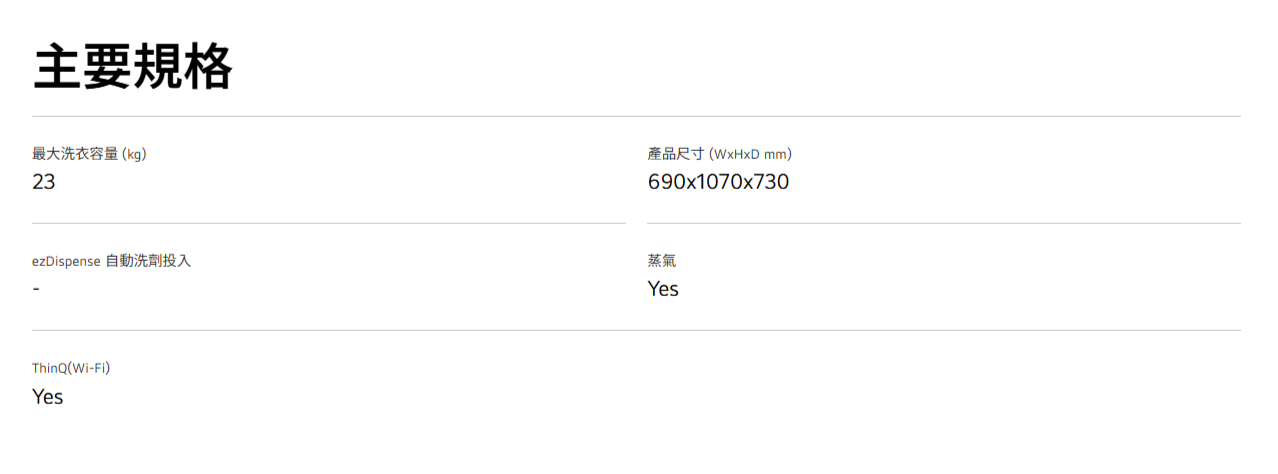1278x474 pixels.
Task: Click the divider line below 主要規格 heading
Action: pos(636,116)
